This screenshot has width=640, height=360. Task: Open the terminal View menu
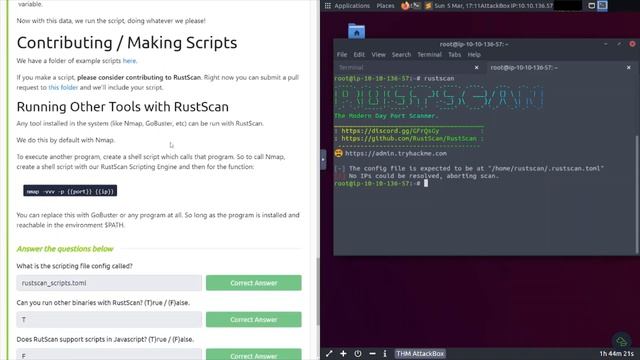(378, 55)
